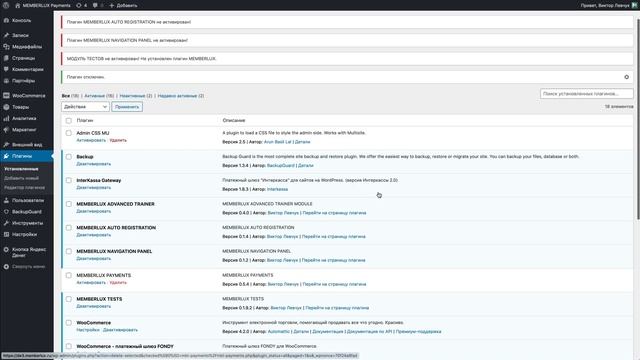This screenshot has height=360, width=640.
Task: Open BackupGuard sidebar item
Action: [27, 212]
